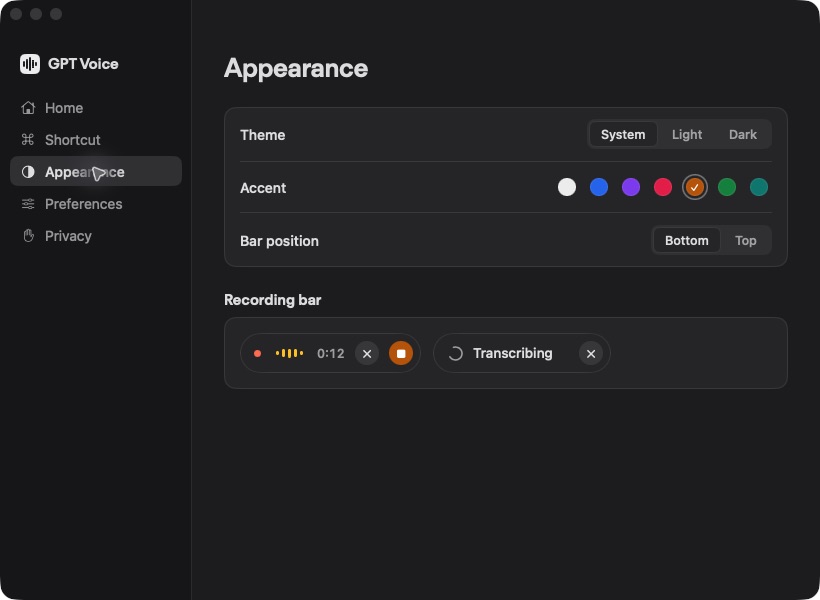Click the Appearance page heading
The height and width of the screenshot is (600, 820).
(x=296, y=69)
